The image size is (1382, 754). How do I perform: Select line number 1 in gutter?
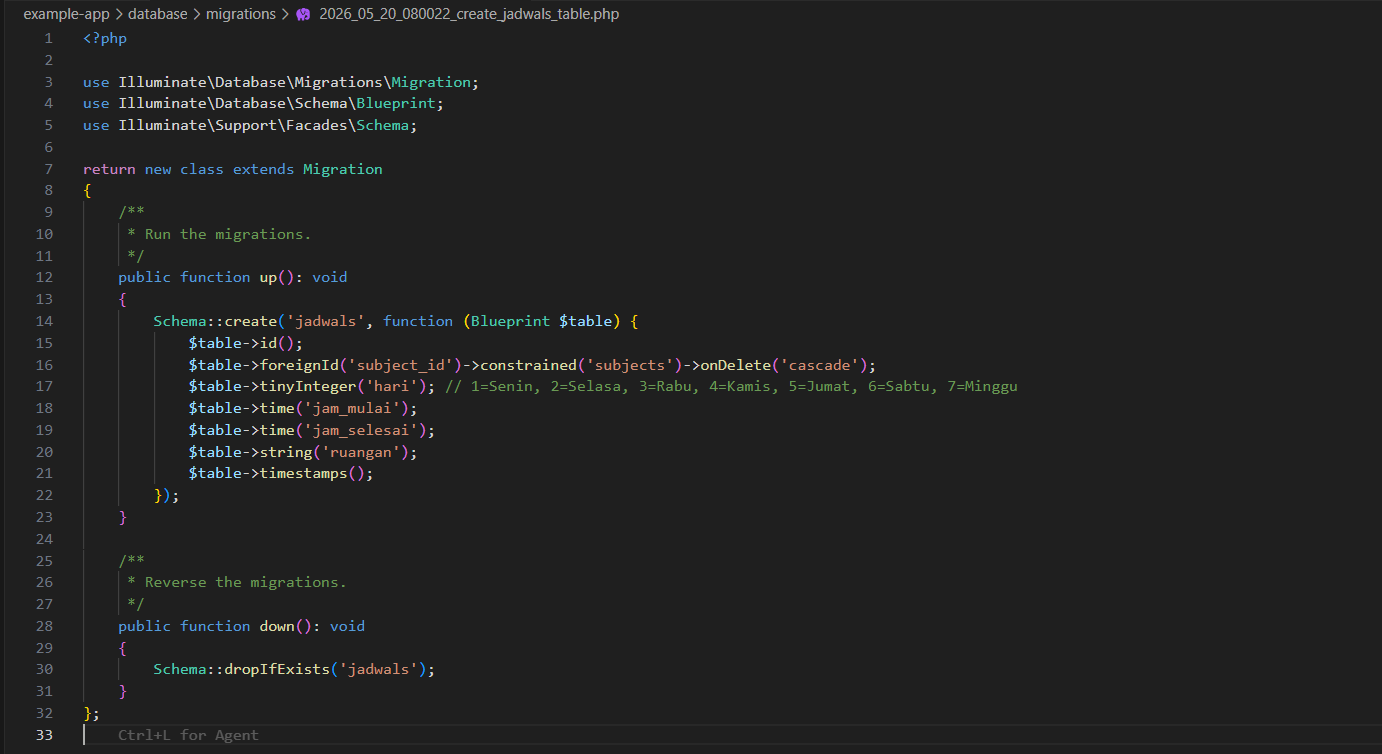coord(48,38)
